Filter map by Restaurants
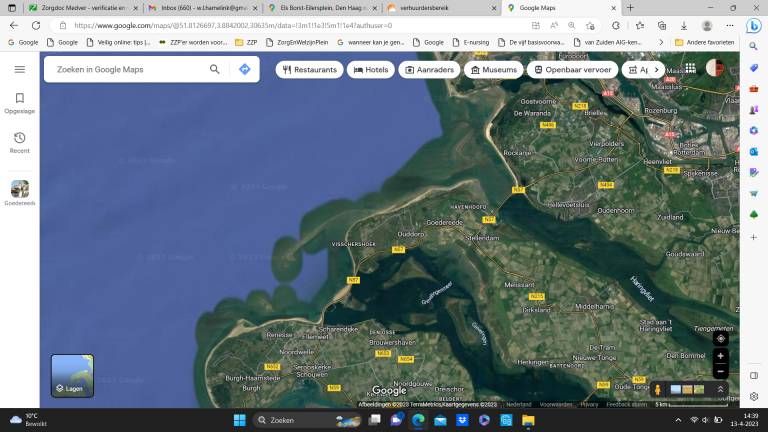768x432 pixels. click(308, 70)
